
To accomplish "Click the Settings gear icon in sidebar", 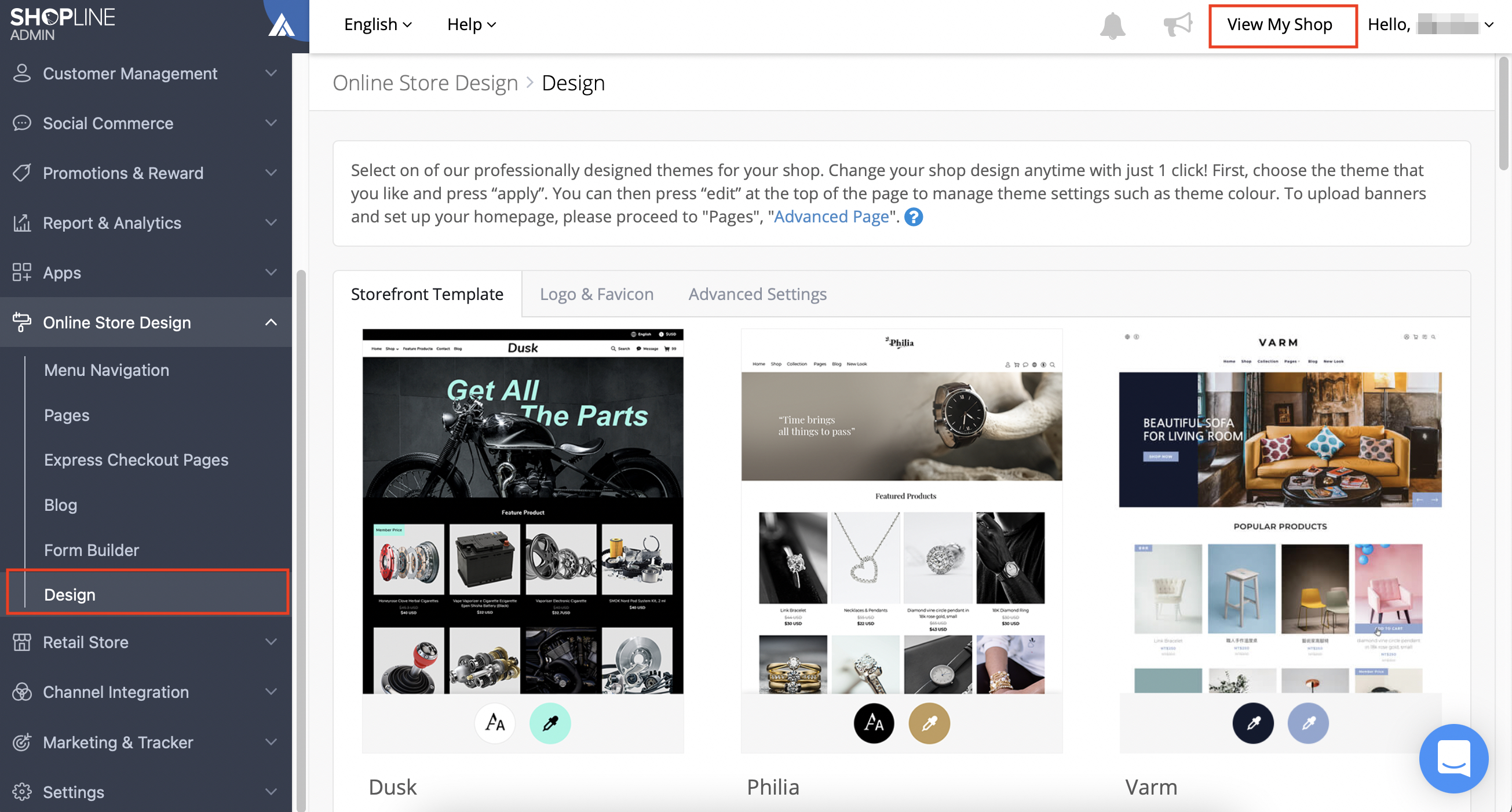I will click(21, 792).
